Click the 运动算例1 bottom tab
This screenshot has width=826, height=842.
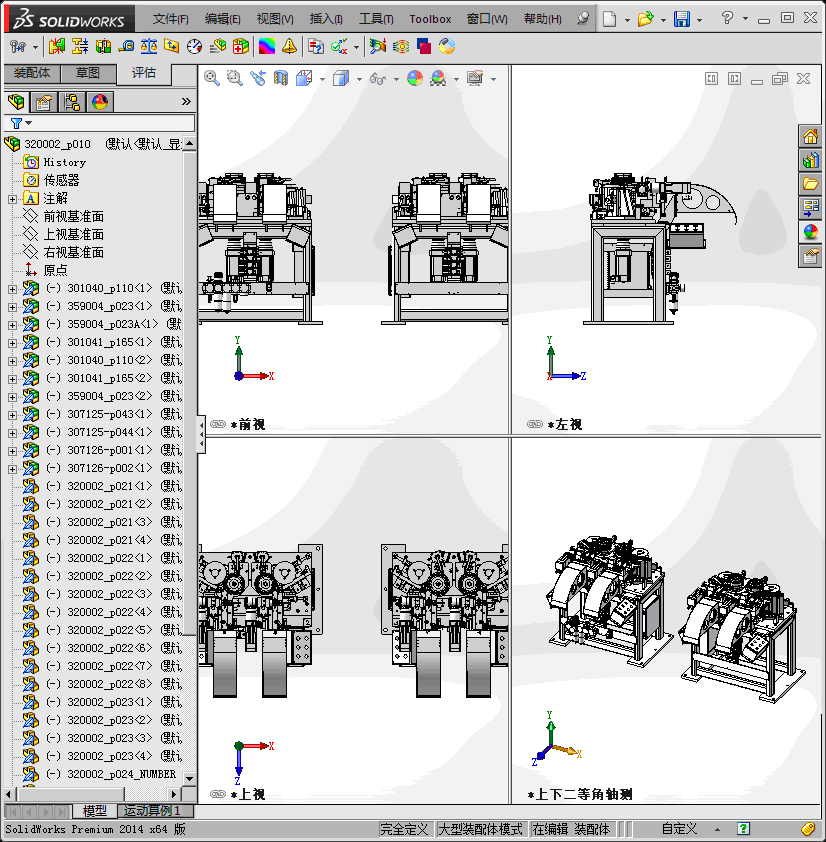153,811
